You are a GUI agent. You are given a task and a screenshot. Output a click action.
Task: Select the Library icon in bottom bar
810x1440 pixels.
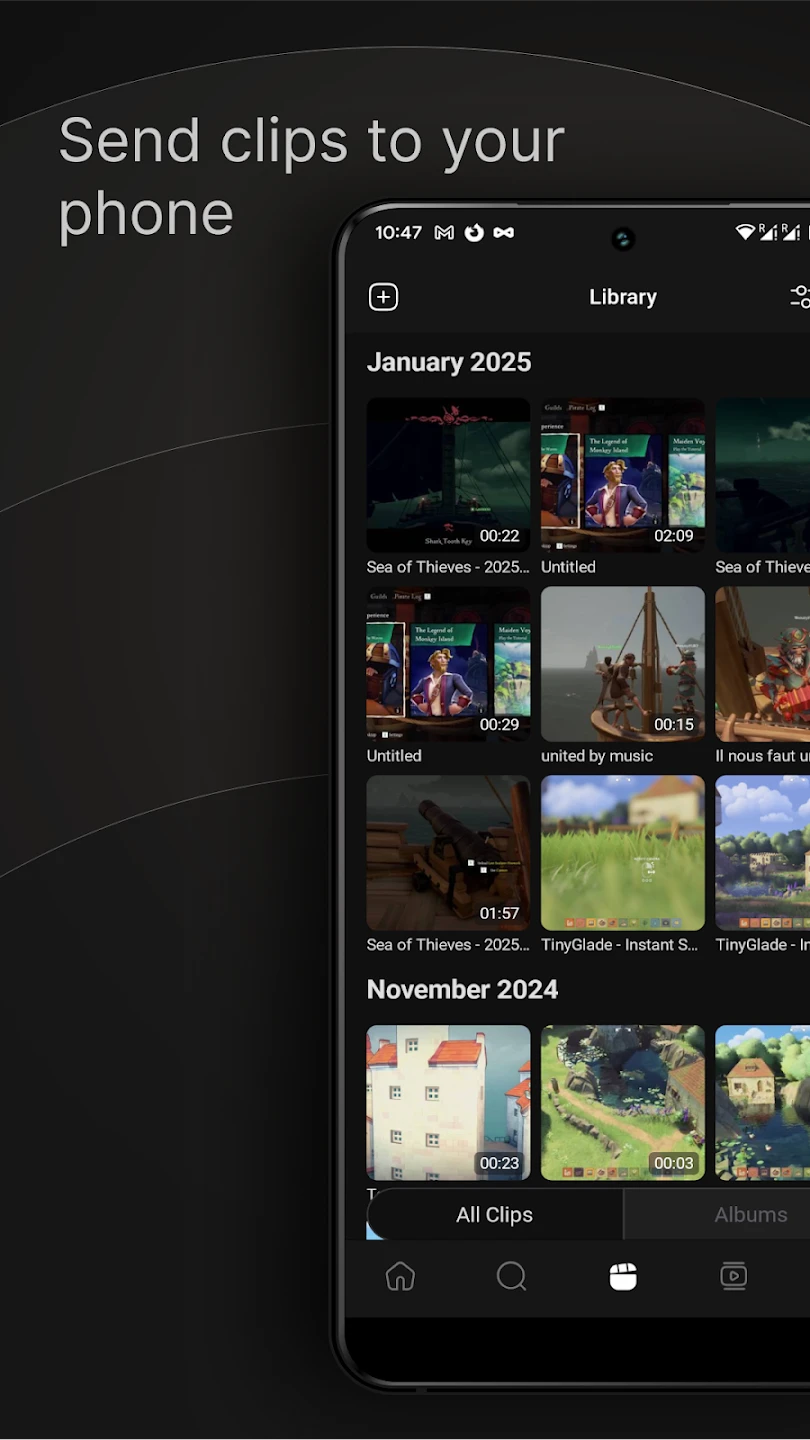[623, 1276]
